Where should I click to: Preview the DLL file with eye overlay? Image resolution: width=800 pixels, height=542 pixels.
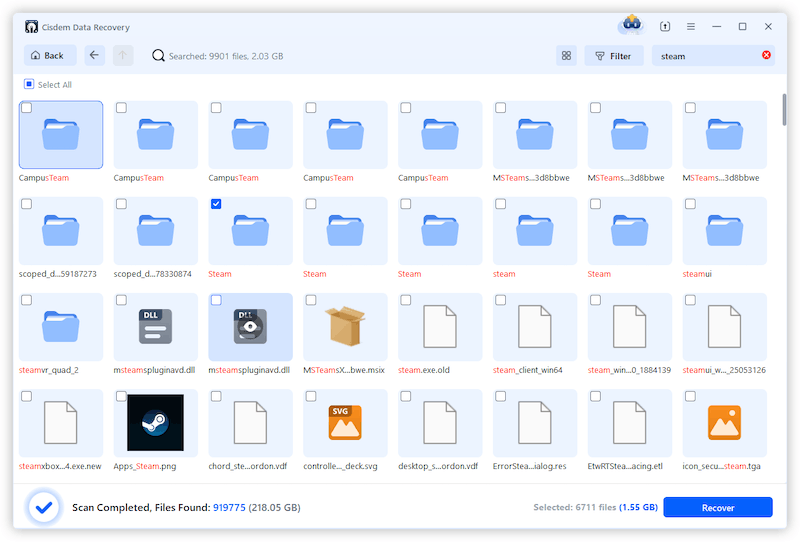coord(250,326)
